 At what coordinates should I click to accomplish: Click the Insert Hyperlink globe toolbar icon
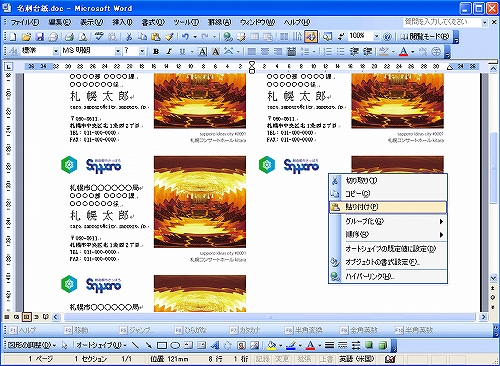[x=228, y=37]
